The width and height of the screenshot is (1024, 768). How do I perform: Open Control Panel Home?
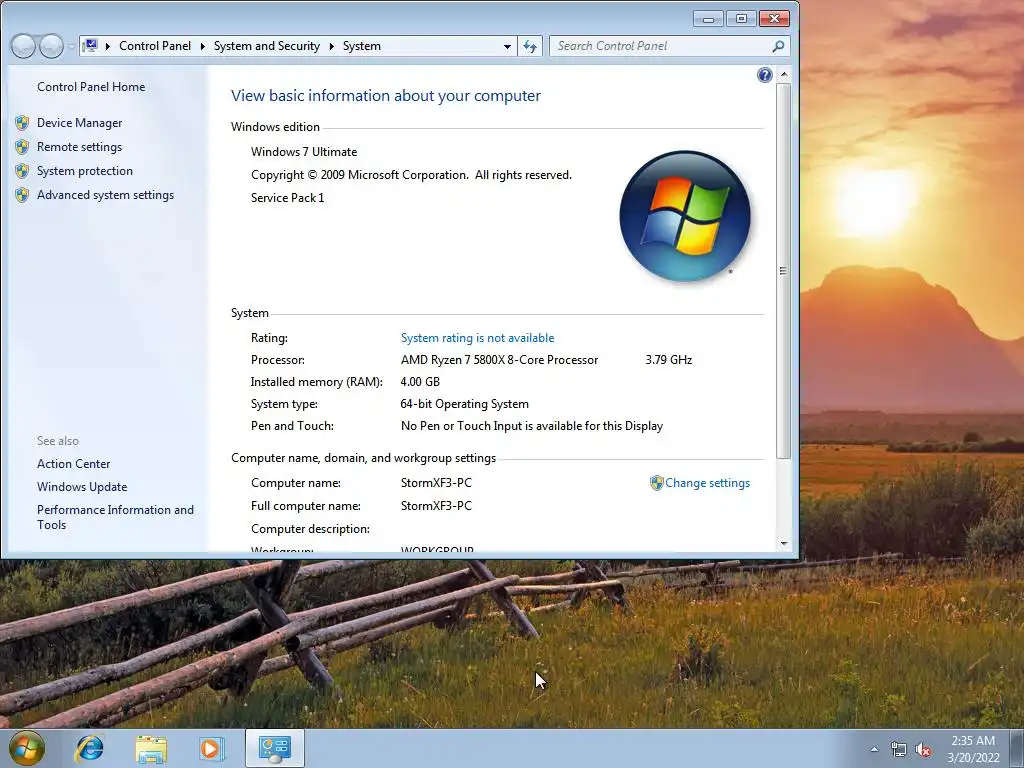pos(91,86)
